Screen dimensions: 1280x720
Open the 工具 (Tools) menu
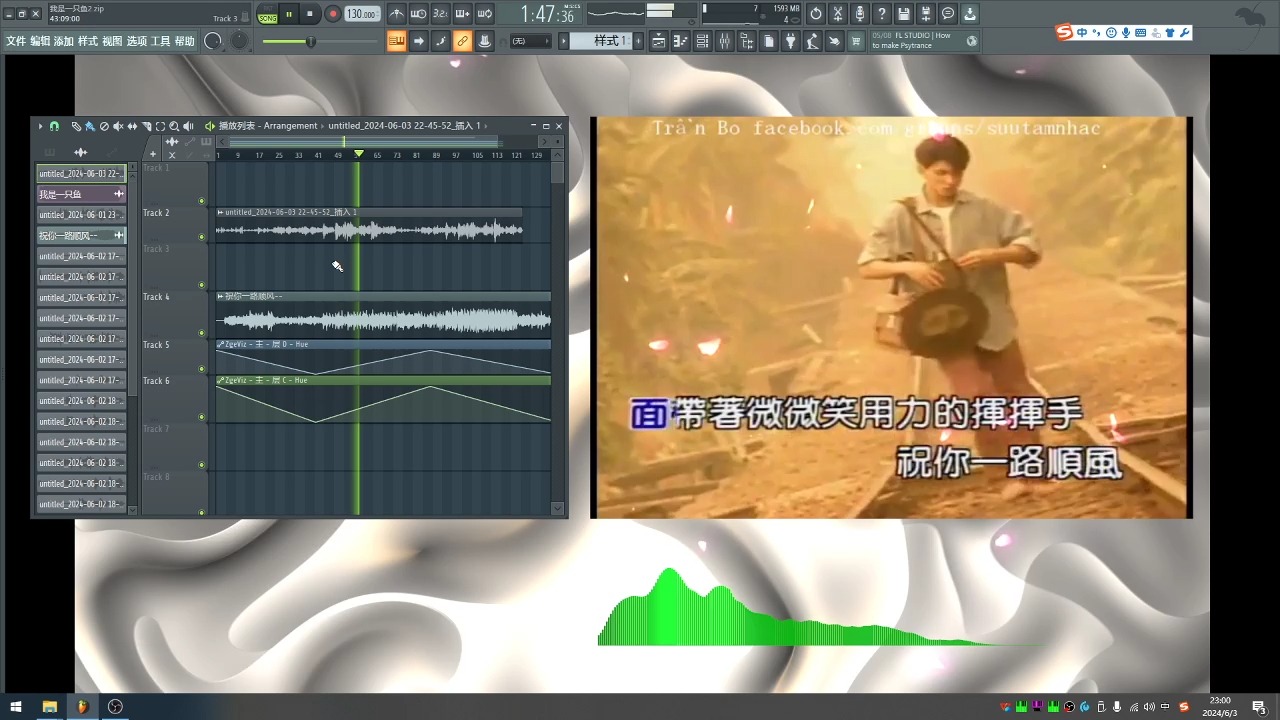click(x=161, y=41)
